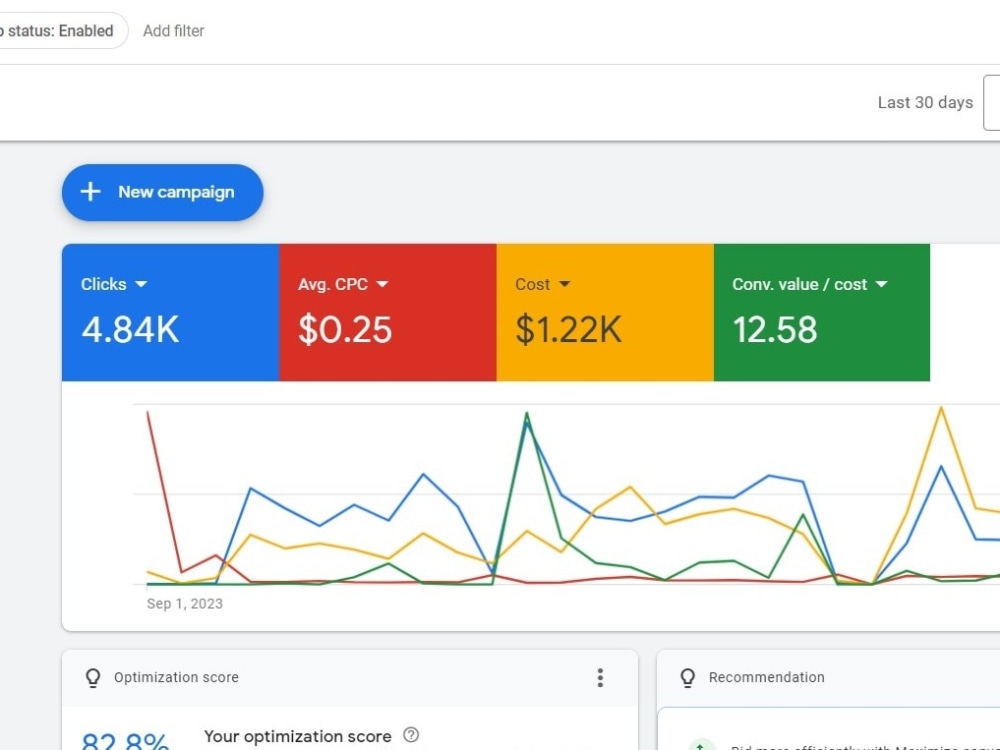The image size is (1000, 750).
Task: Click the $1.22K cost value
Action: coord(568,330)
